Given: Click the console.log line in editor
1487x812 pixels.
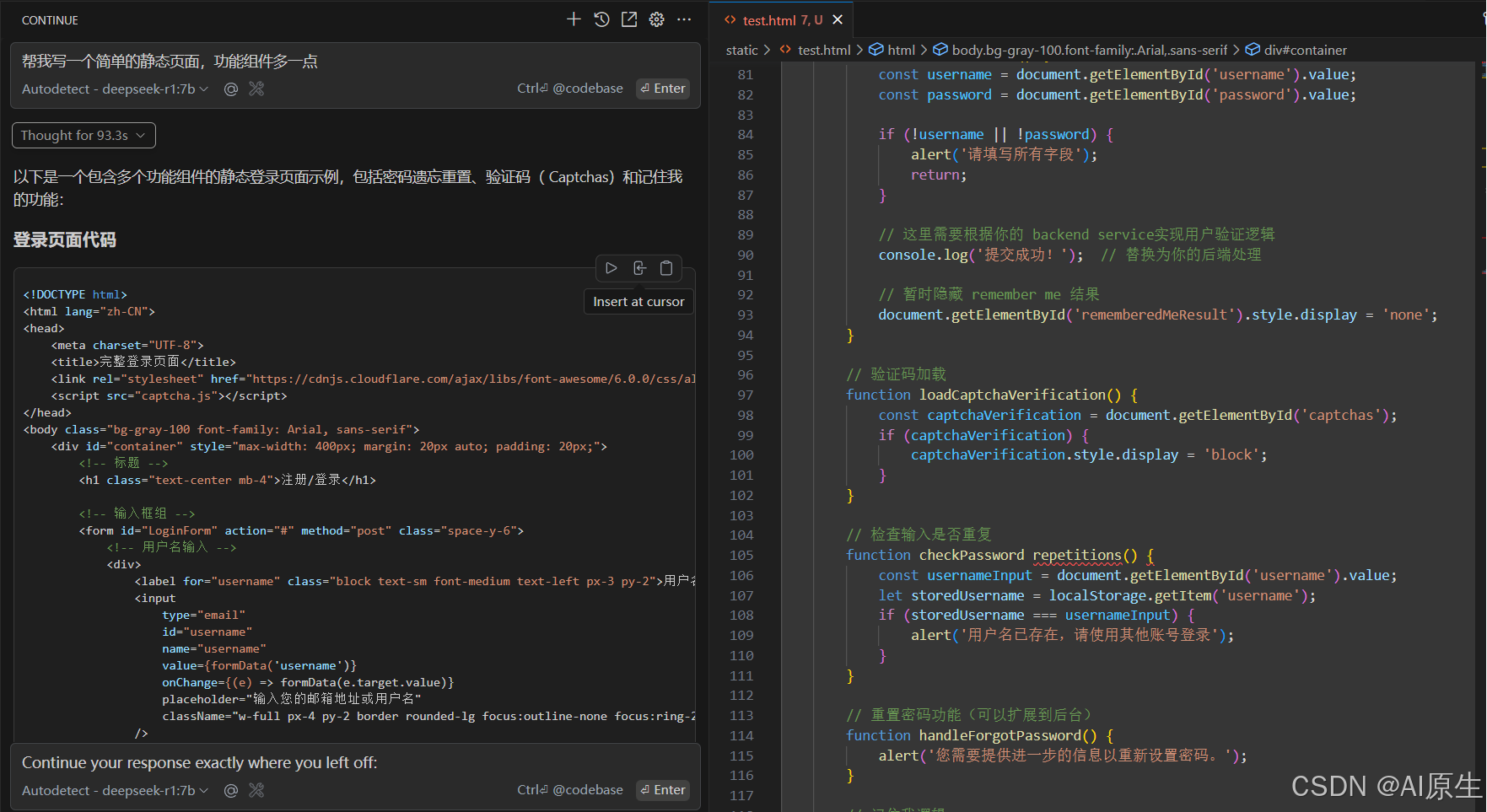Looking at the screenshot, I should [1069, 255].
